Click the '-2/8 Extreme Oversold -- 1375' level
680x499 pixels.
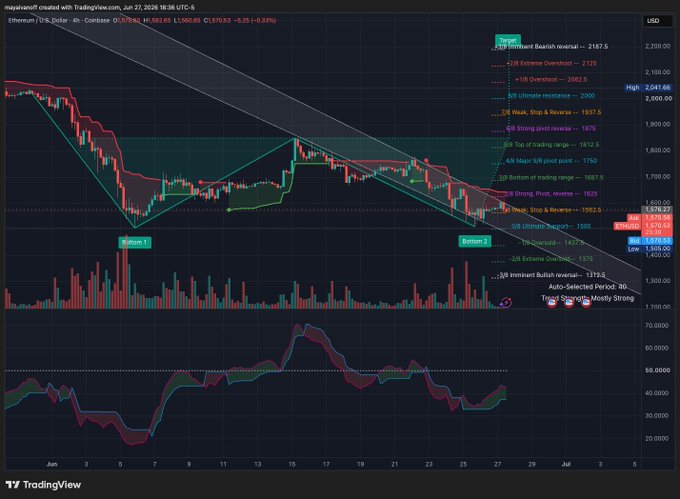pos(551,259)
